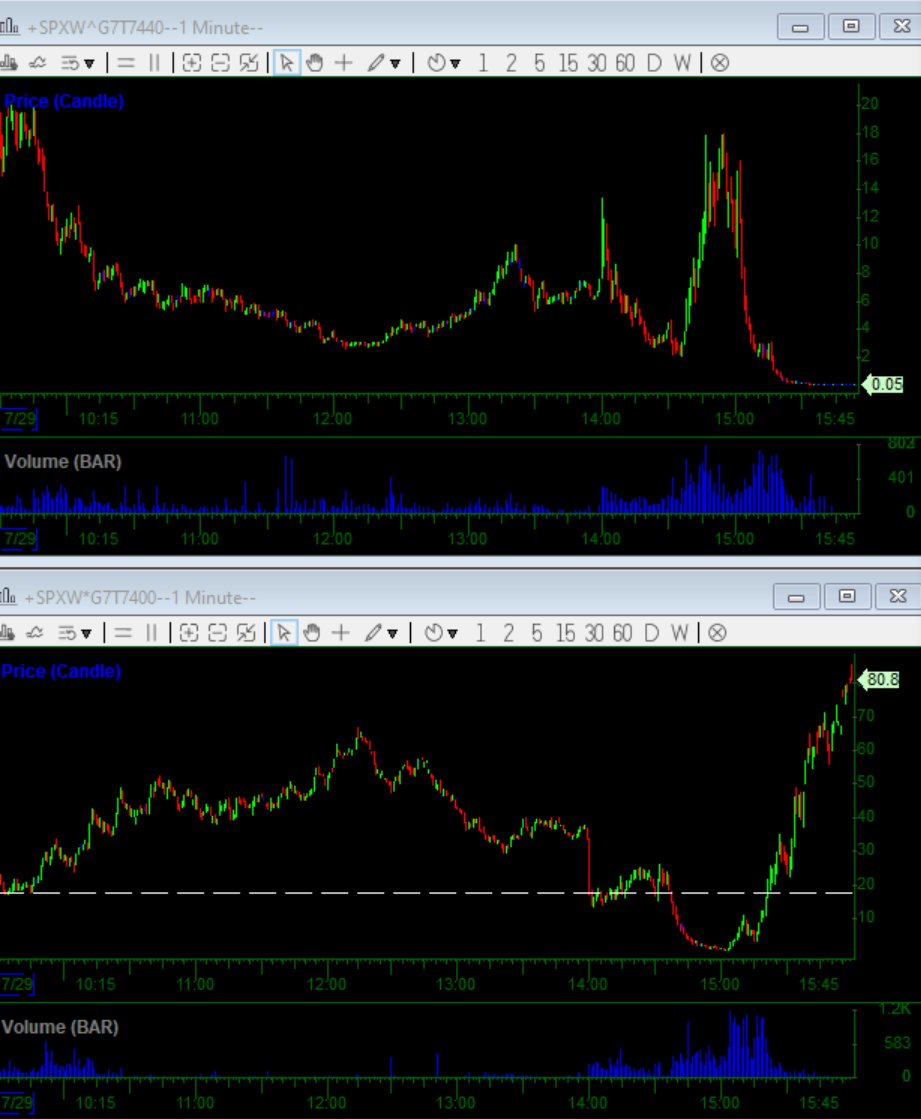Reset zoom on top 7440 chart
The image size is (921, 1119).
[x=249, y=63]
